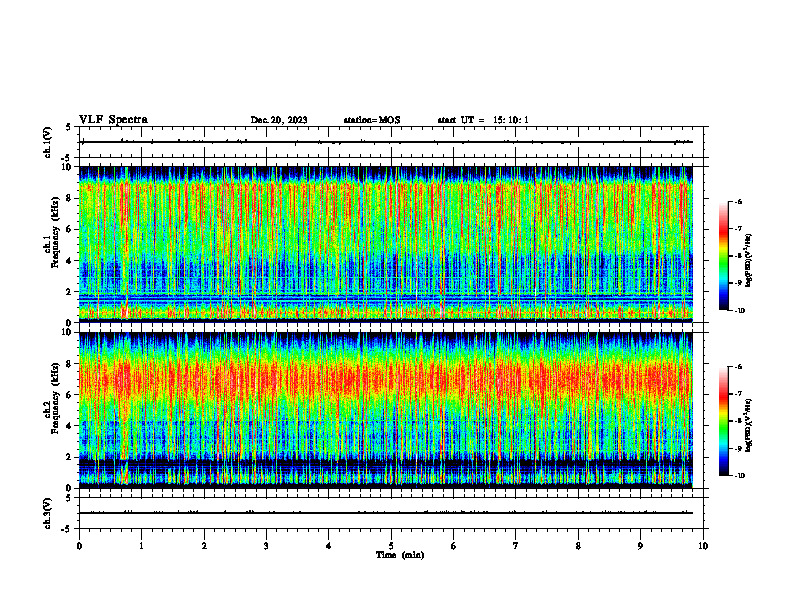Screen dimensions: 792x612
Task: Click the ch.2 spectrogram color bar
Action: click(x=723, y=421)
